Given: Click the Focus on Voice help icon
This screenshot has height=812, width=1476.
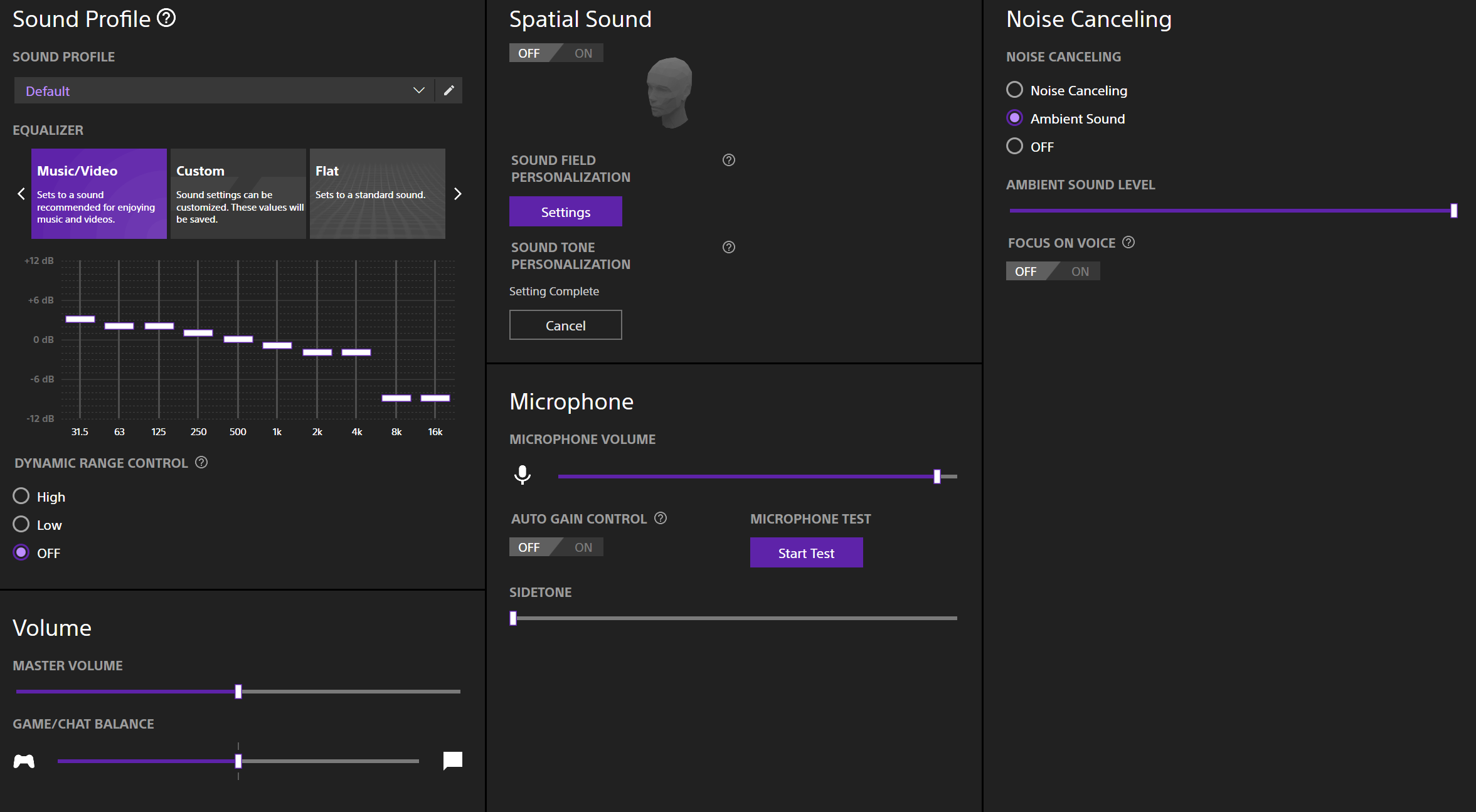Looking at the screenshot, I should point(1128,242).
